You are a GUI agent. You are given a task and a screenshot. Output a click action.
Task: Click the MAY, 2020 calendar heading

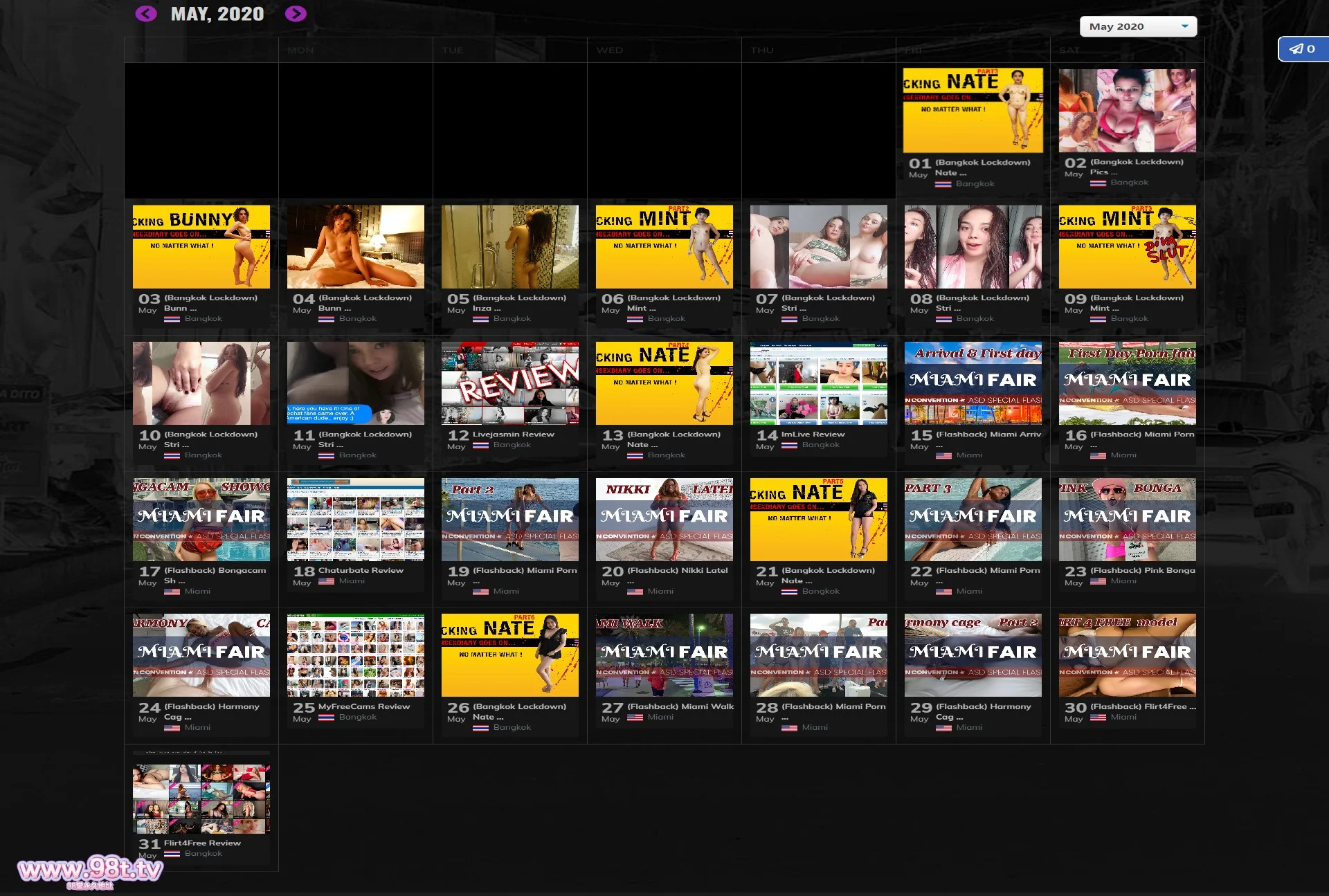[217, 14]
